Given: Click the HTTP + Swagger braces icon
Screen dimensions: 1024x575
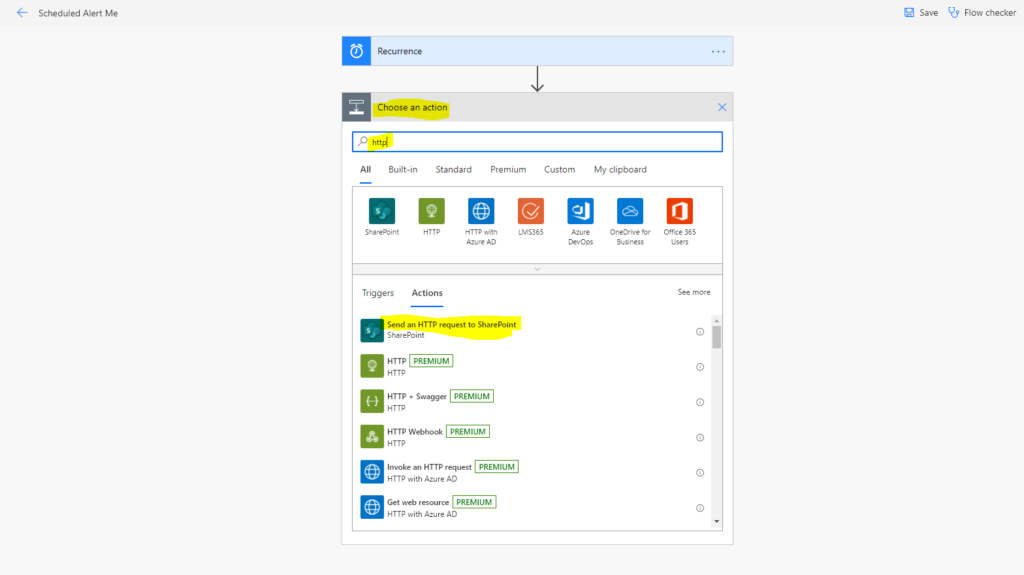Looking at the screenshot, I should (x=372, y=401).
